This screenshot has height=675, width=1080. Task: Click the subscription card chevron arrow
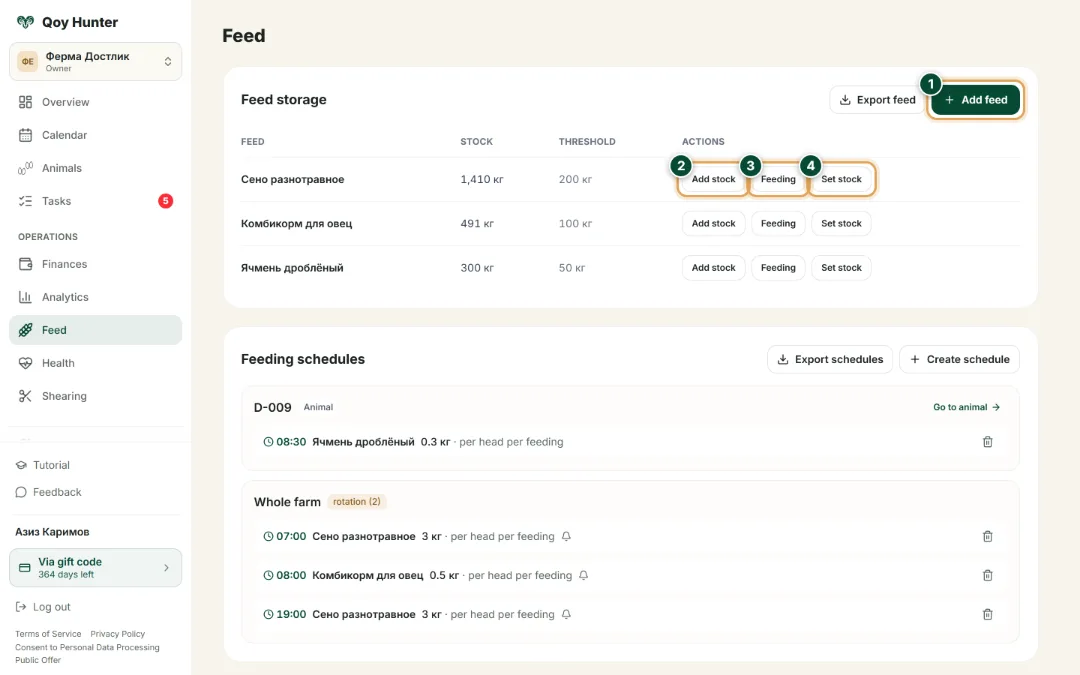point(166,568)
